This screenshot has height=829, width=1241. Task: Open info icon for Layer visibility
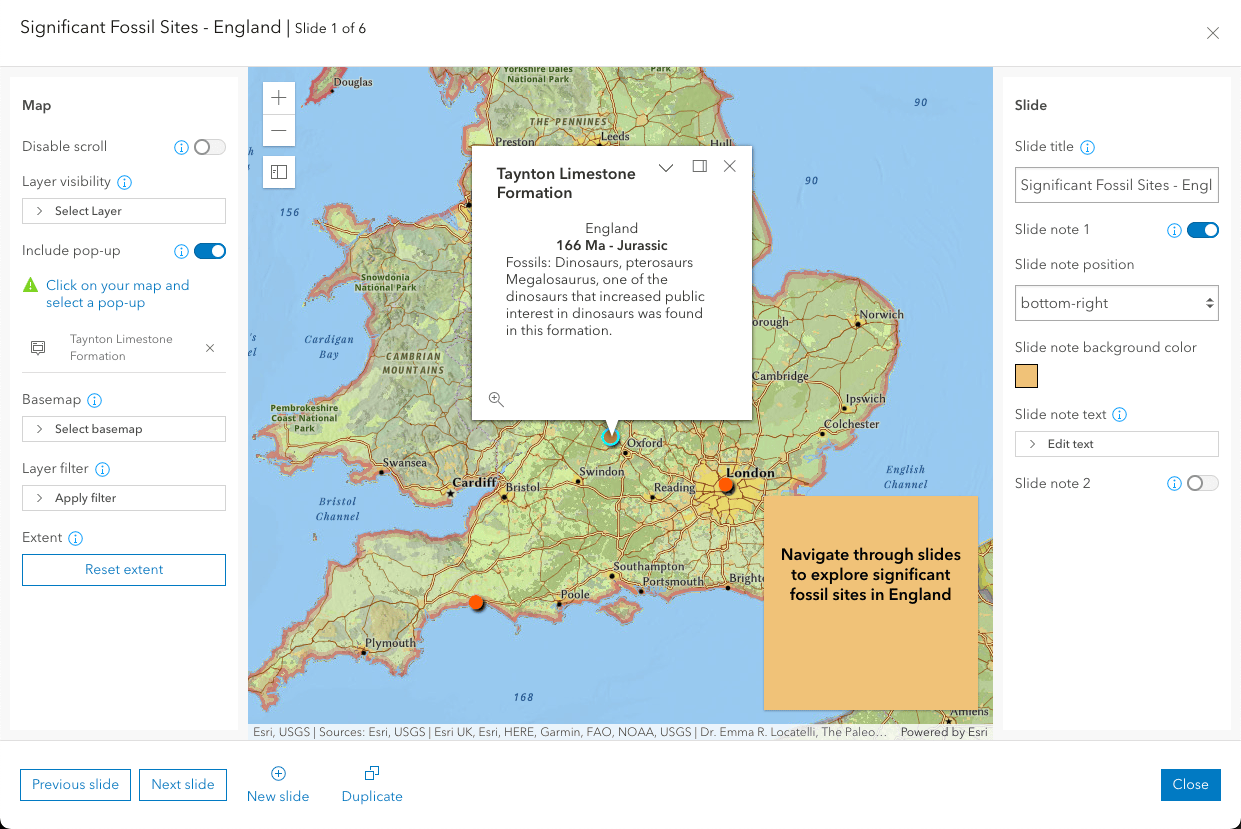click(125, 182)
